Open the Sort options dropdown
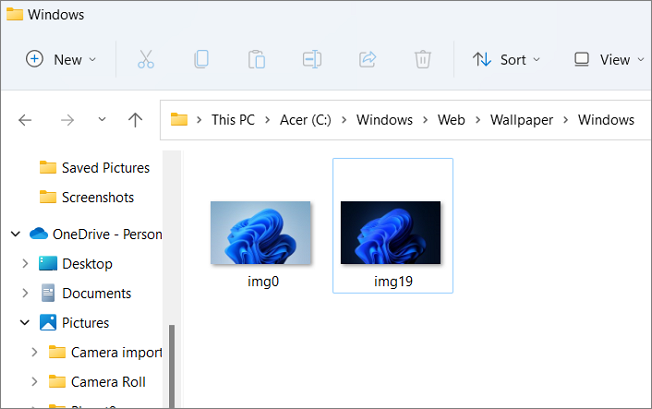This screenshot has width=652, height=409. click(506, 59)
